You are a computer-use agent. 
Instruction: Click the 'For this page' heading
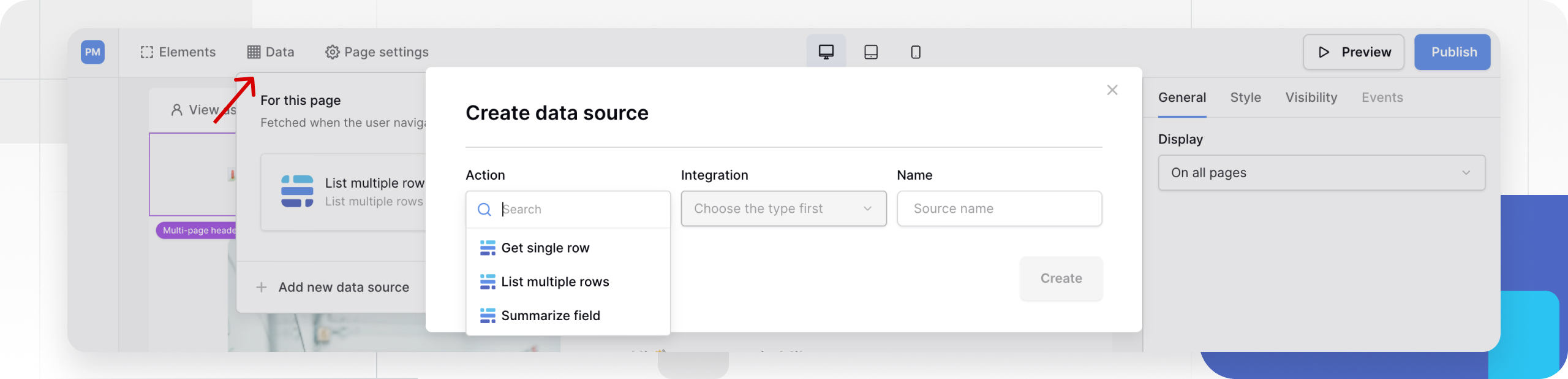pos(301,100)
